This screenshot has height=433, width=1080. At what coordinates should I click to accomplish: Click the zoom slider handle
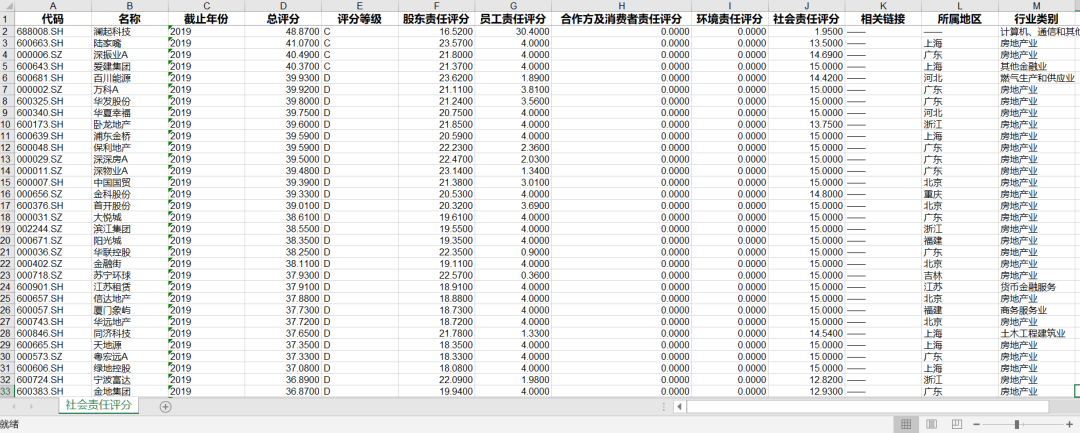click(x=1017, y=424)
